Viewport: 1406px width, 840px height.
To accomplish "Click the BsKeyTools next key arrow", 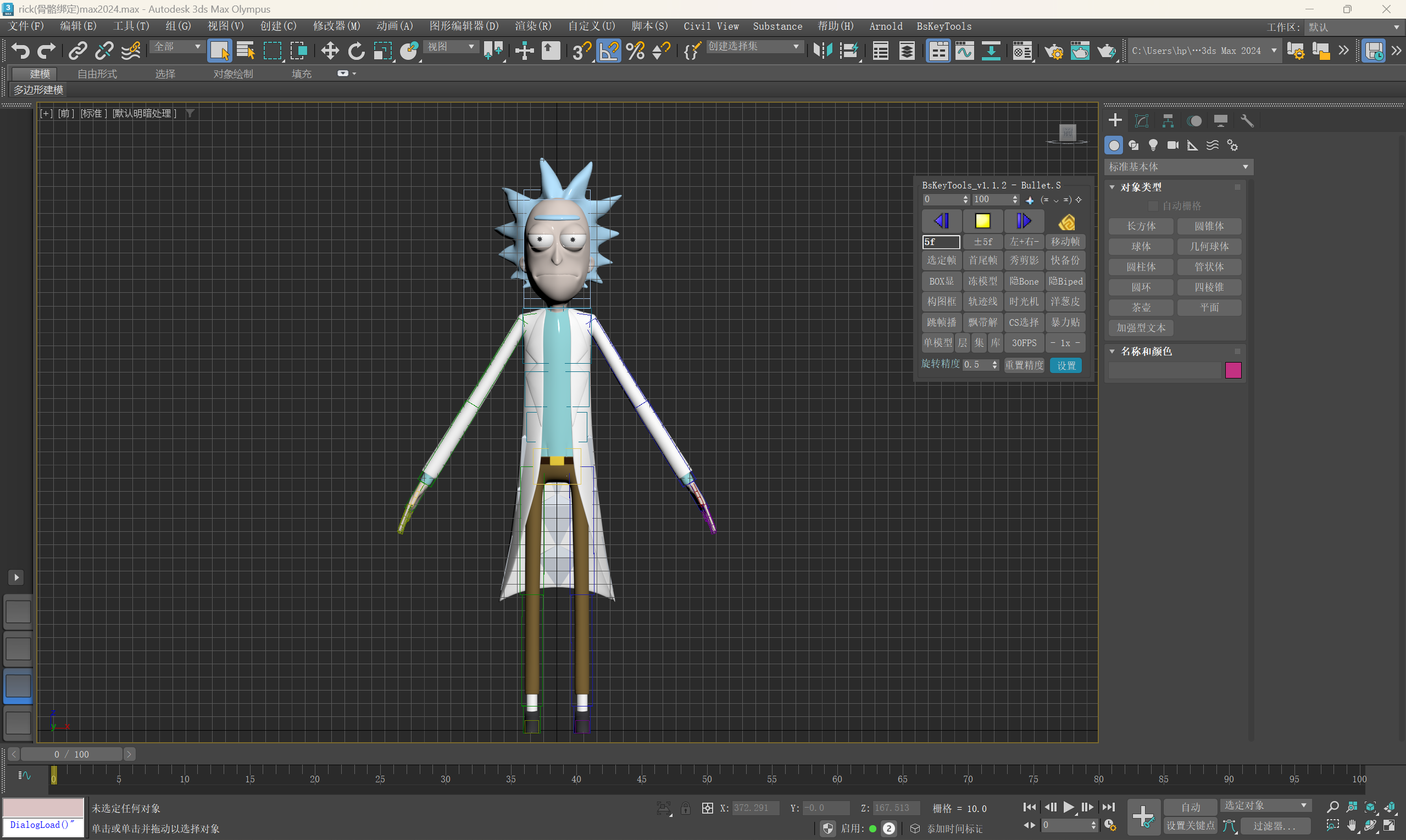I will pyautogui.click(x=1024, y=221).
